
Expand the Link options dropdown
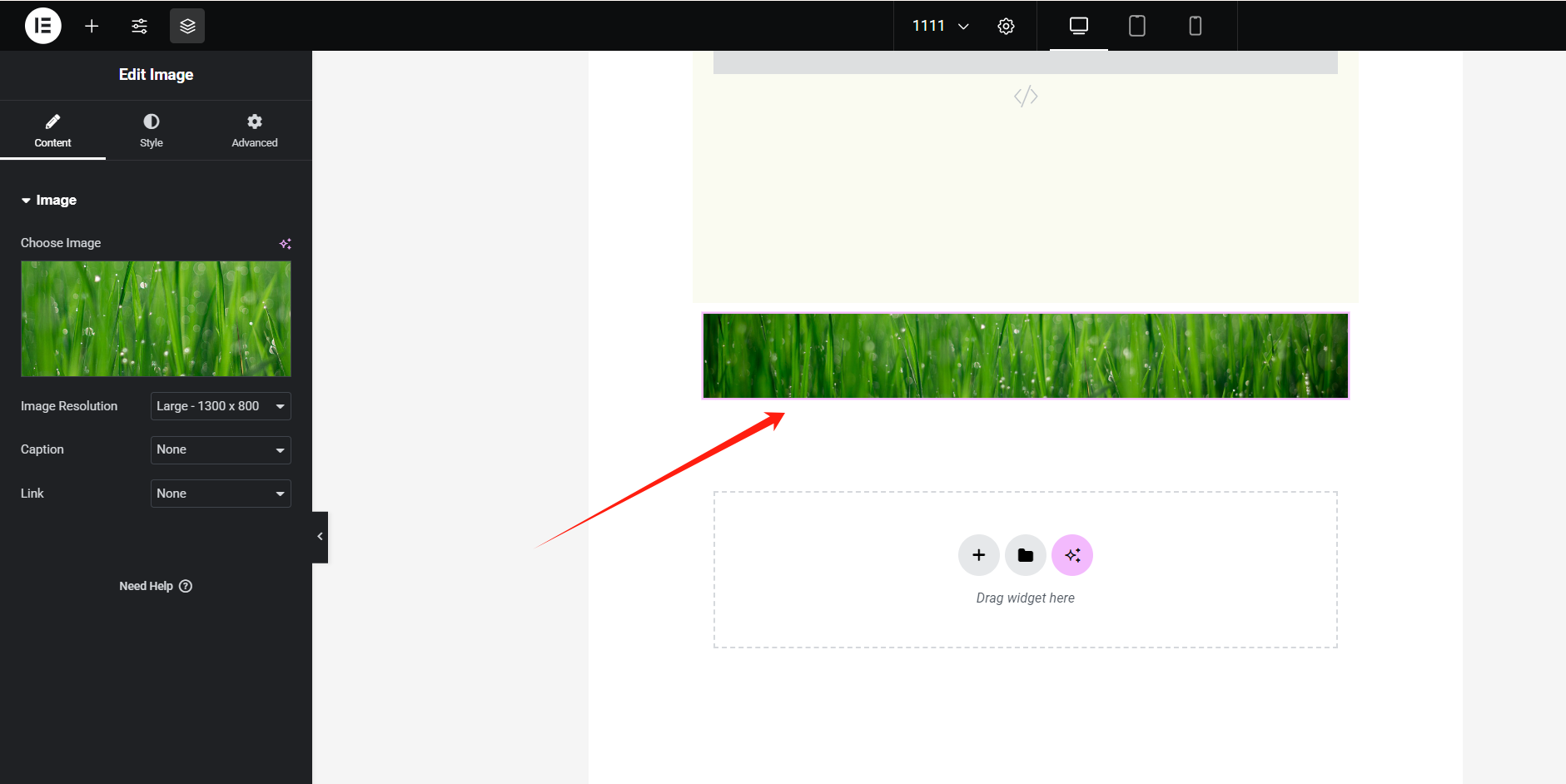point(220,493)
